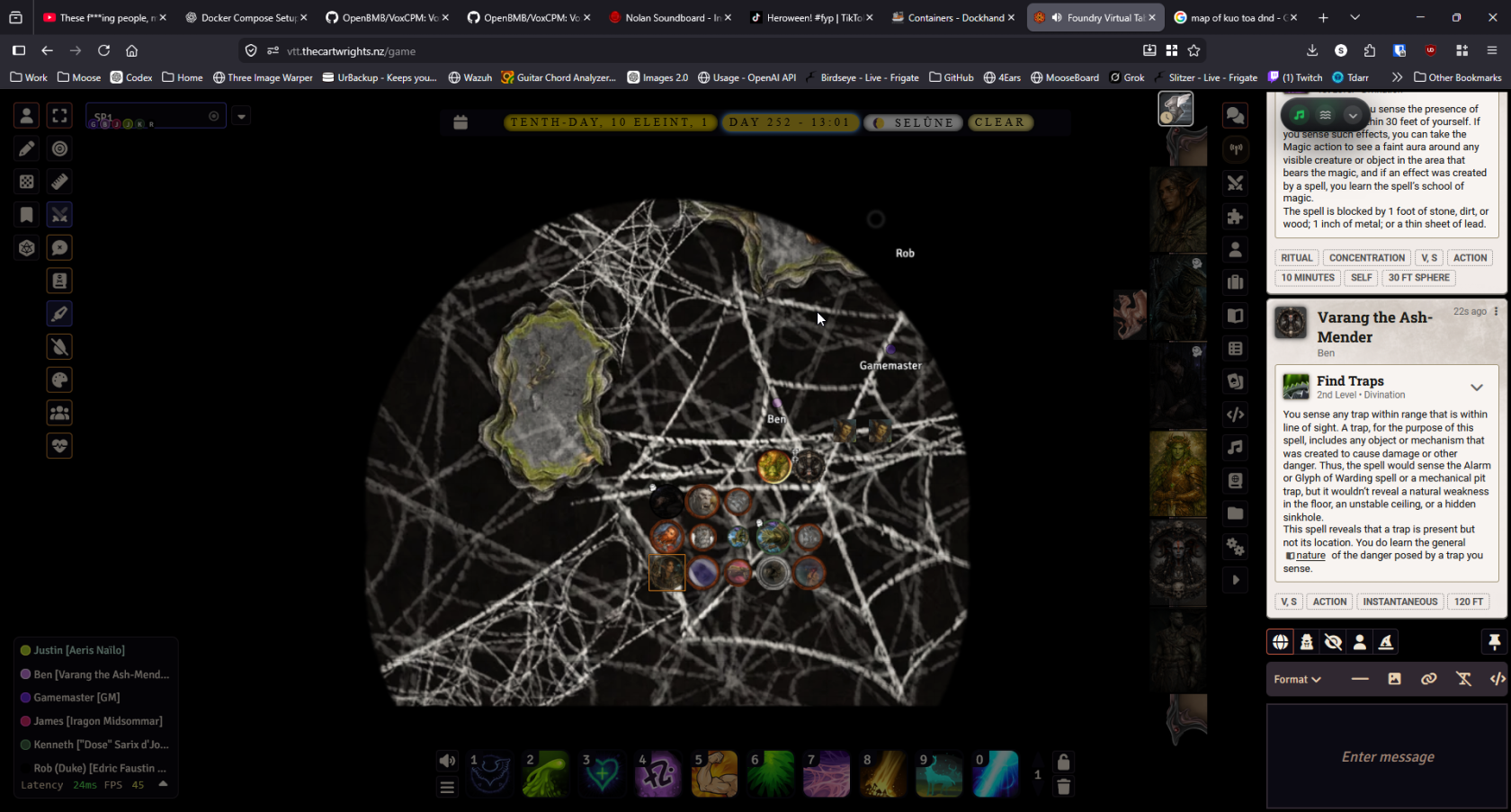Open the Card Stacks sidebar icon
This screenshot has width=1511, height=812.
tap(1236, 381)
